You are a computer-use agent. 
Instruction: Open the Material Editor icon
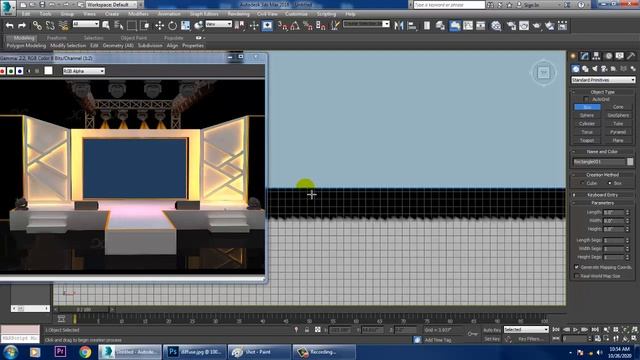[x=496, y=26]
